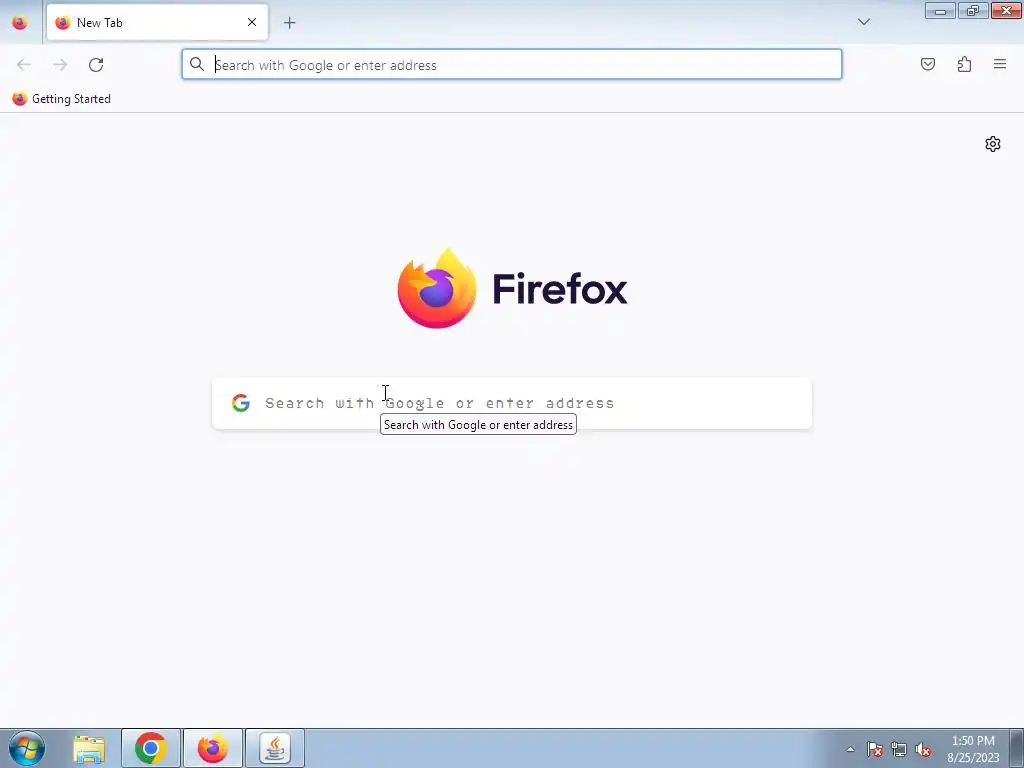1024x768 pixels.
Task: Click the Google G logo in search box
Action: pyautogui.click(x=241, y=403)
